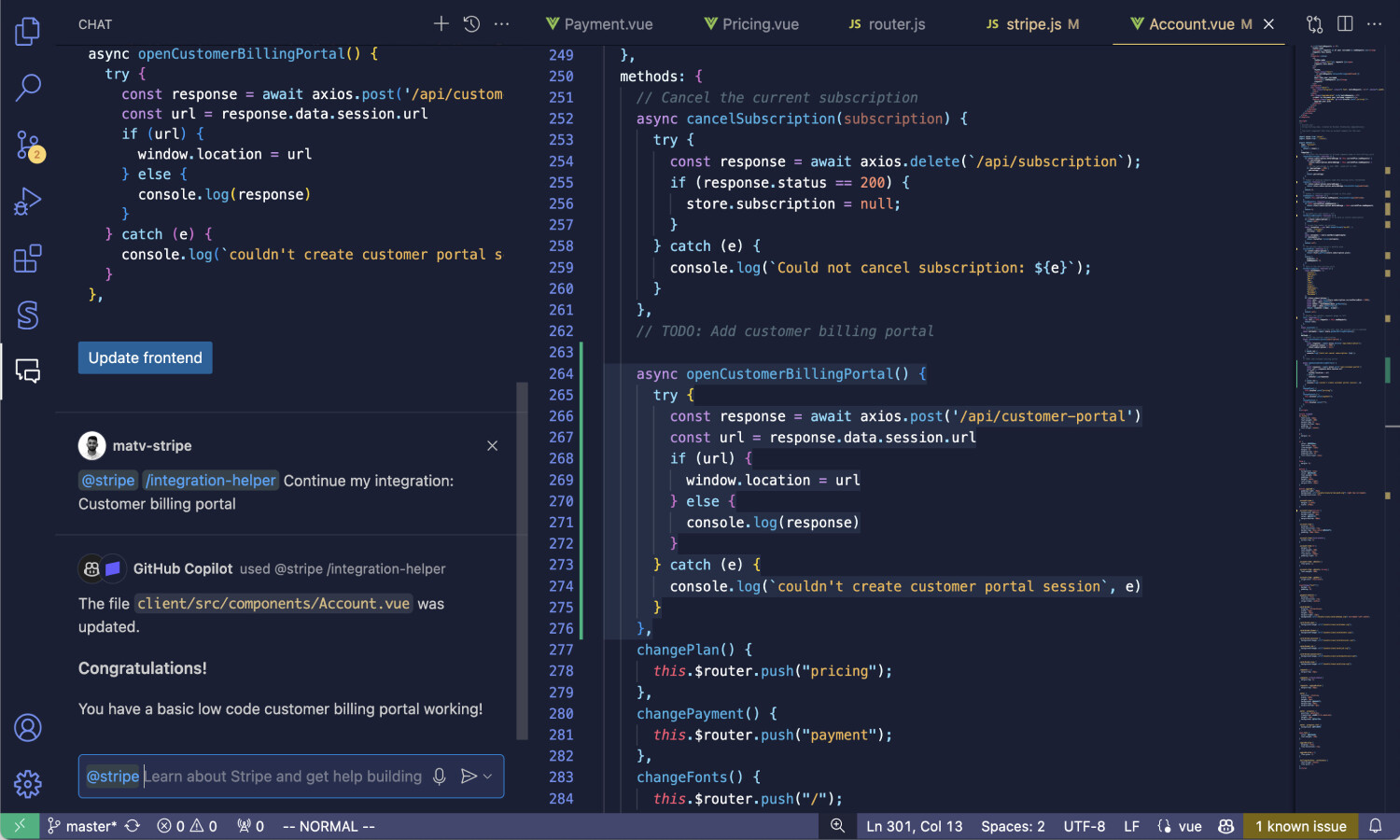This screenshot has height=840, width=1400.
Task: Start a new chat with plus icon
Action: click(x=441, y=24)
